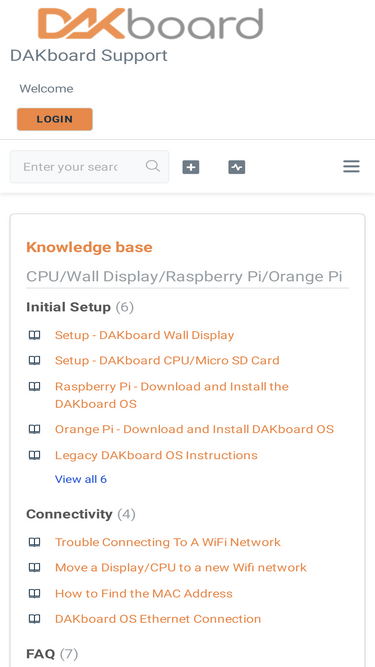Open the check ticket status icon
Viewport: 375px width, 667px height.
(x=237, y=167)
